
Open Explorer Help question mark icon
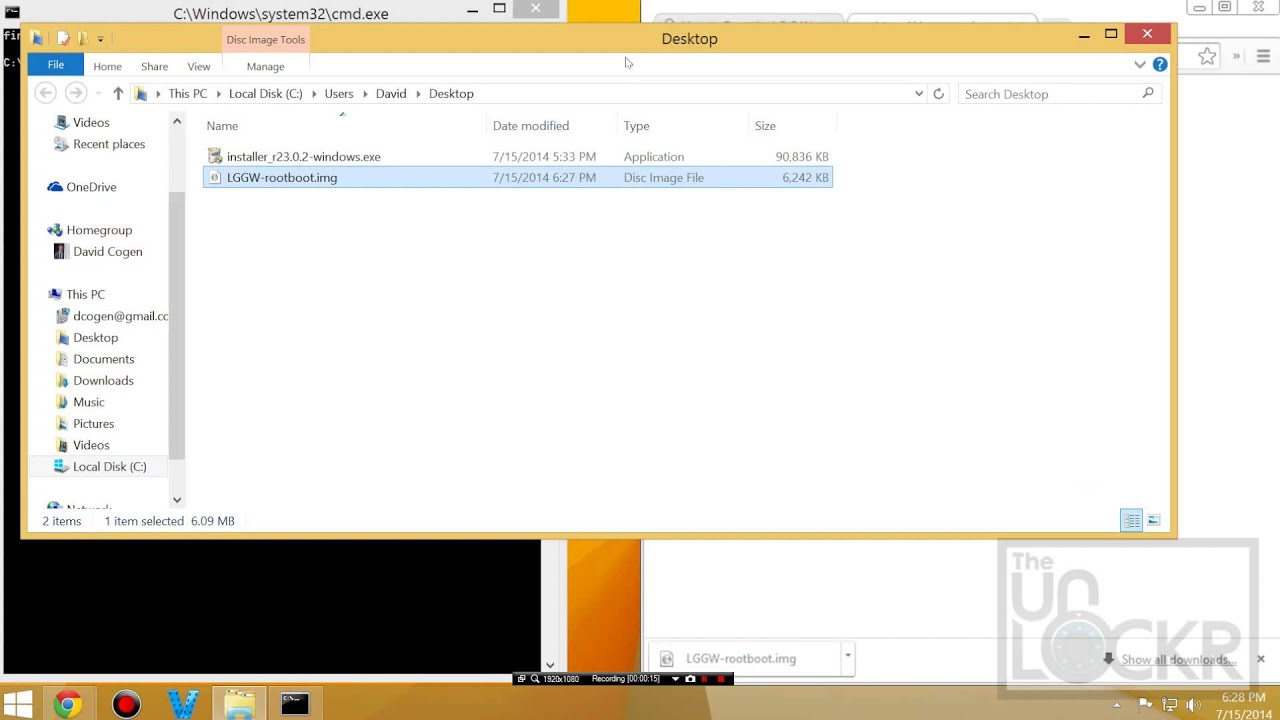coord(1160,64)
